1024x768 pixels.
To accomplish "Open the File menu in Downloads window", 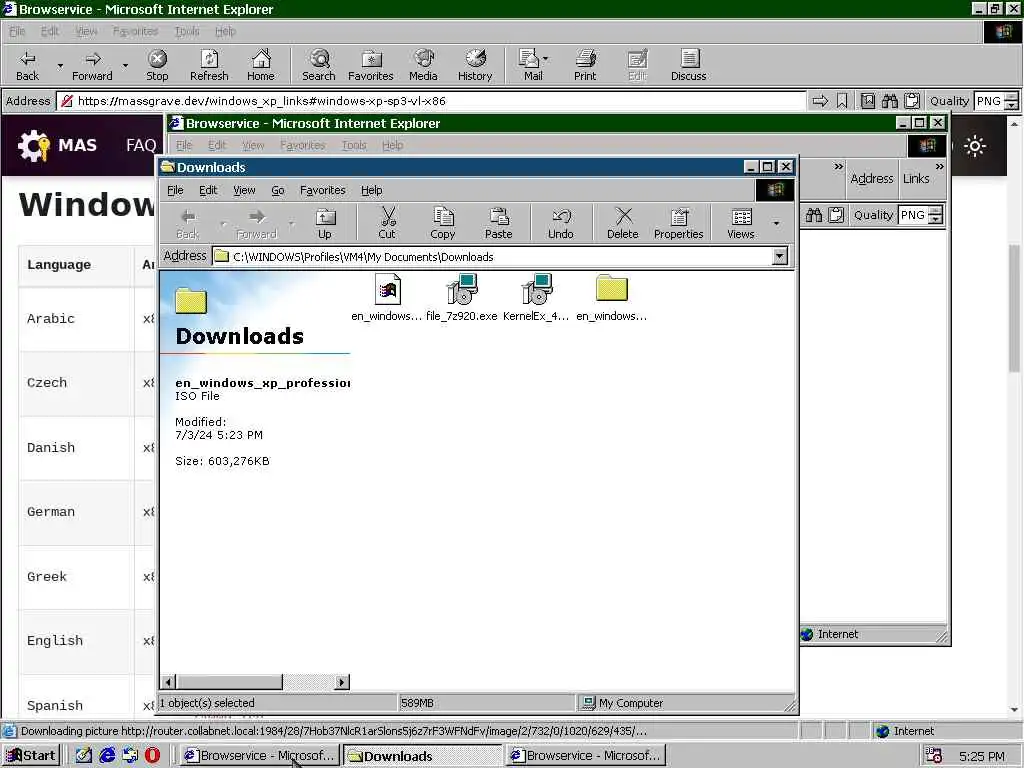I will (175, 190).
